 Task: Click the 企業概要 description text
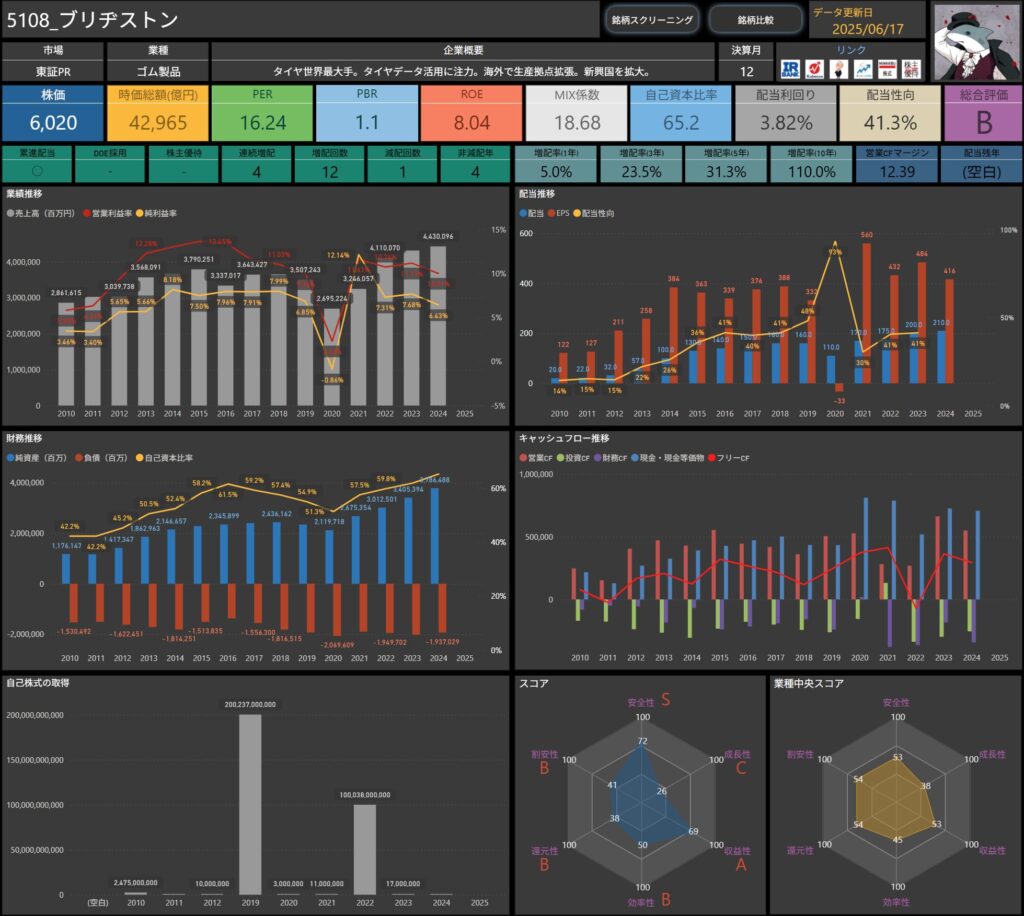pyautogui.click(x=461, y=71)
